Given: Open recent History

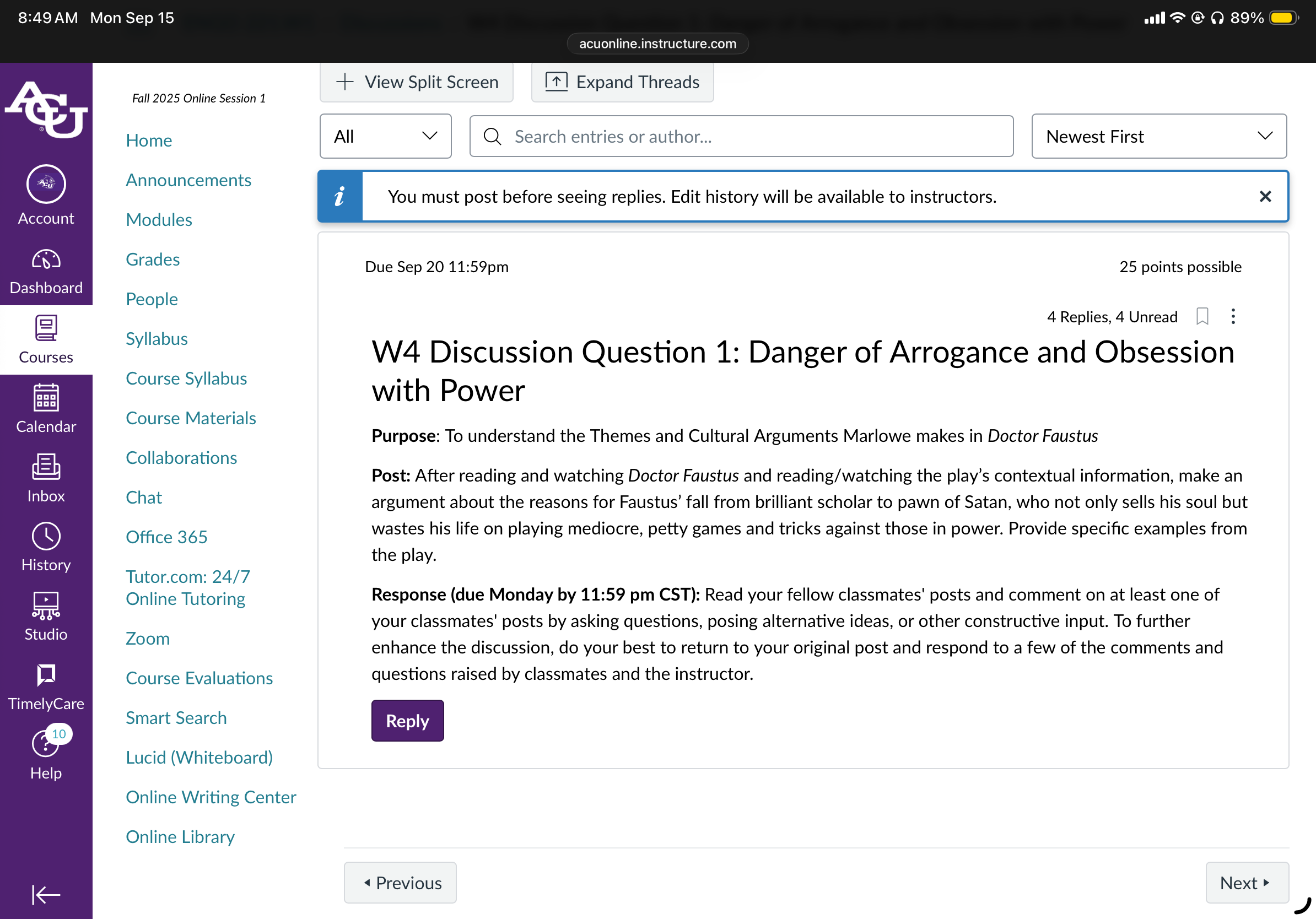Looking at the screenshot, I should coord(46,547).
